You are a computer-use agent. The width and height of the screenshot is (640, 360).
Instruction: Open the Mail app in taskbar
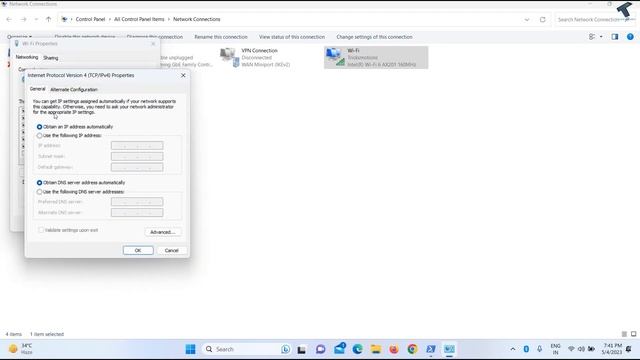click(339, 349)
